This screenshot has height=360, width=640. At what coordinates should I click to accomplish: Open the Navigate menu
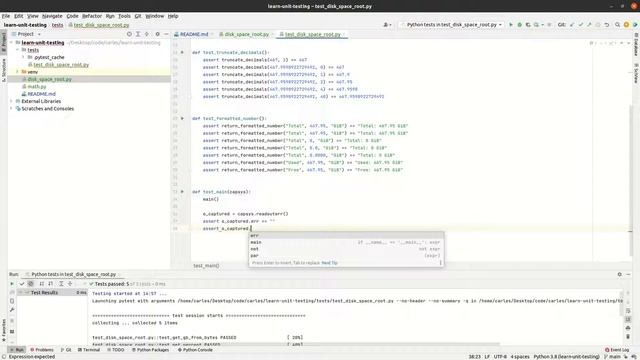[x=52, y=16]
